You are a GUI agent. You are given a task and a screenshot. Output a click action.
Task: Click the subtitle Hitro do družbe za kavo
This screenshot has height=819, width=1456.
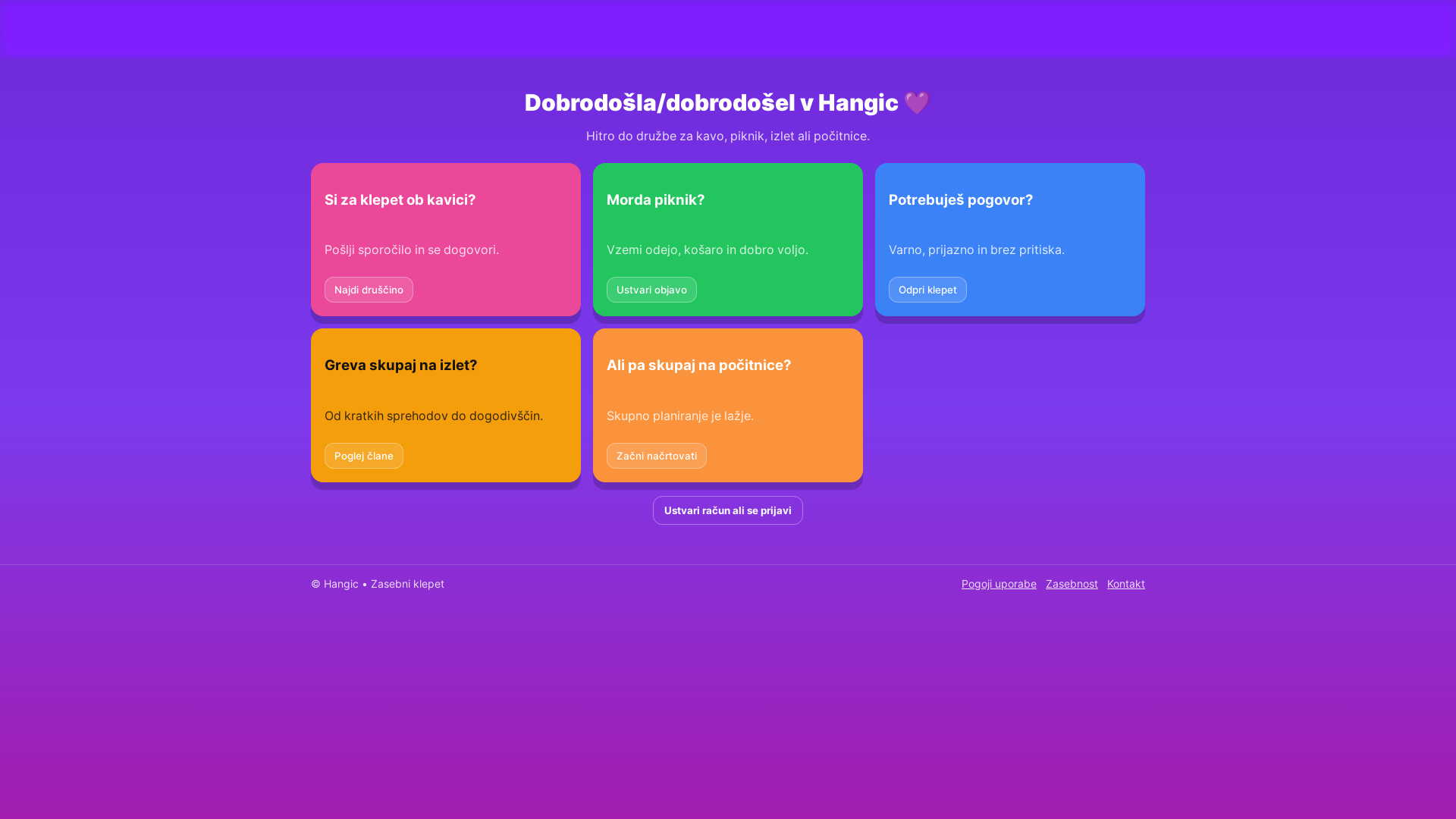(728, 136)
